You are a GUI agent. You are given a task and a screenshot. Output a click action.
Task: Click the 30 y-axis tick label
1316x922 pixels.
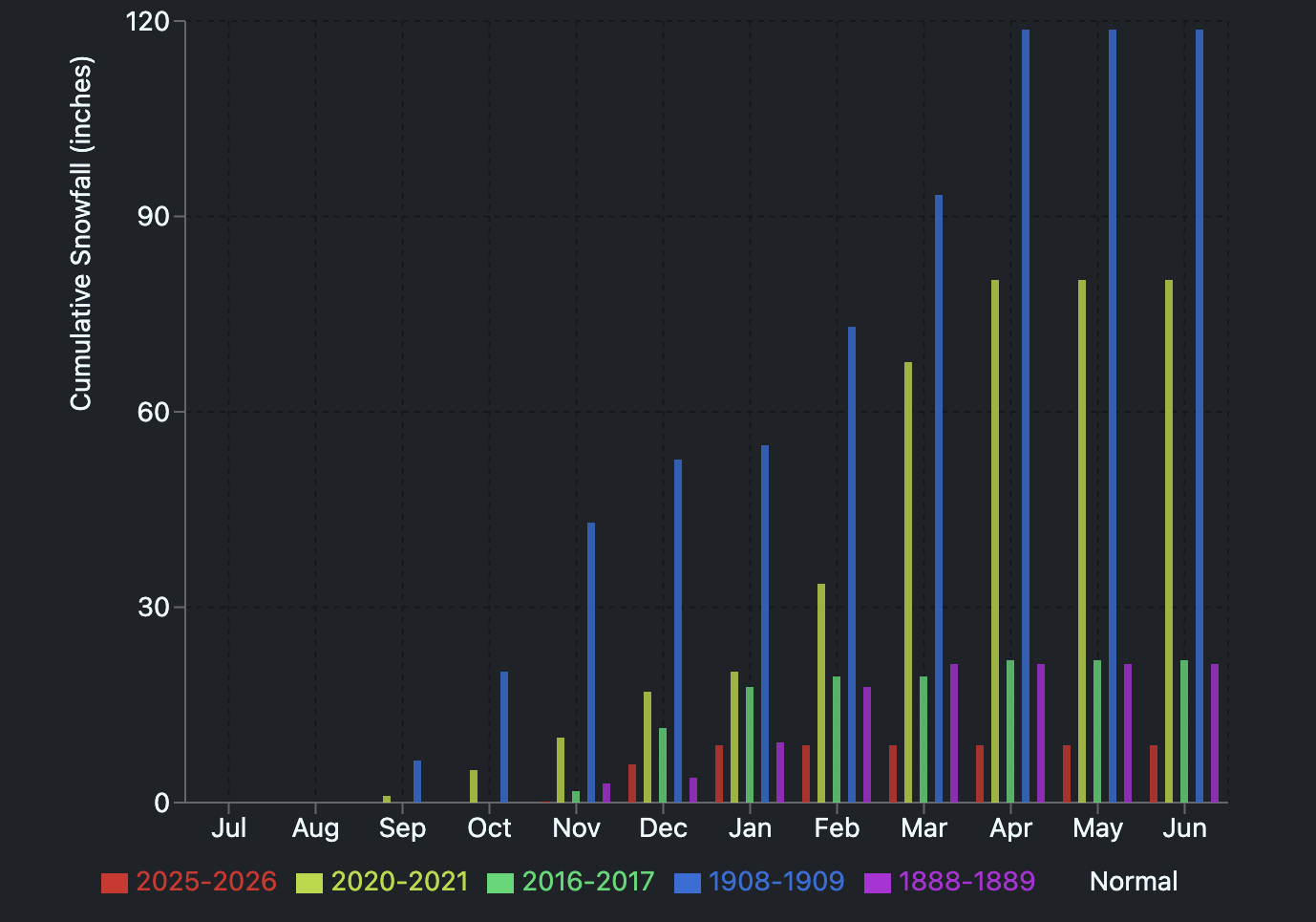[x=154, y=608]
